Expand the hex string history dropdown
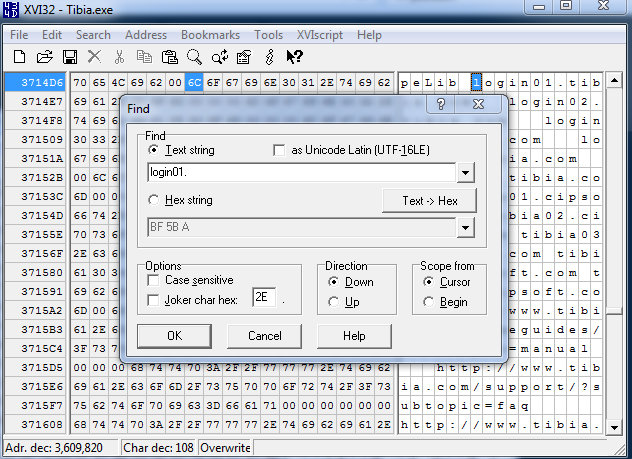Image resolution: width=632 pixels, height=459 pixels. [466, 228]
